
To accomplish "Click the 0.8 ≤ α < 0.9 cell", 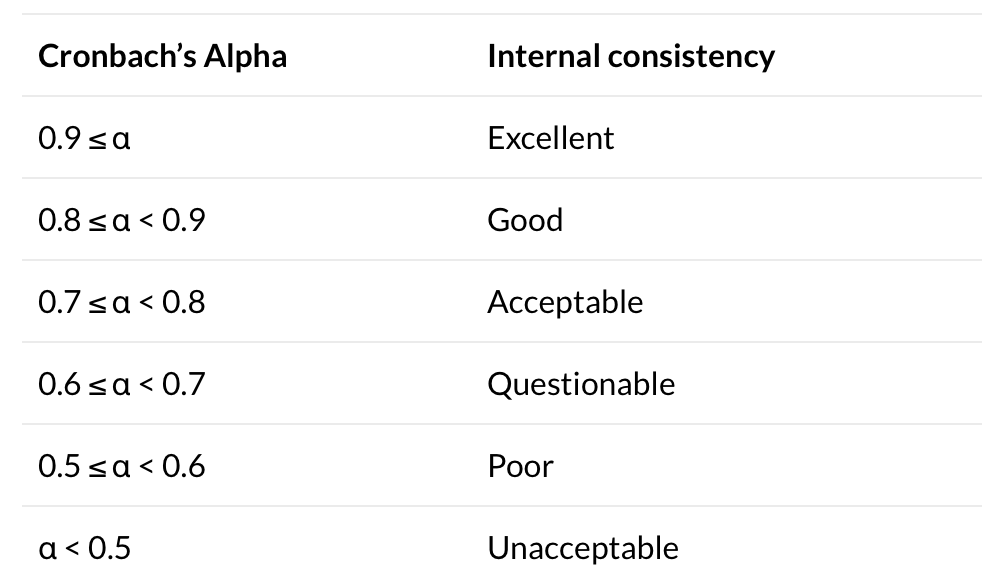I will click(121, 220).
